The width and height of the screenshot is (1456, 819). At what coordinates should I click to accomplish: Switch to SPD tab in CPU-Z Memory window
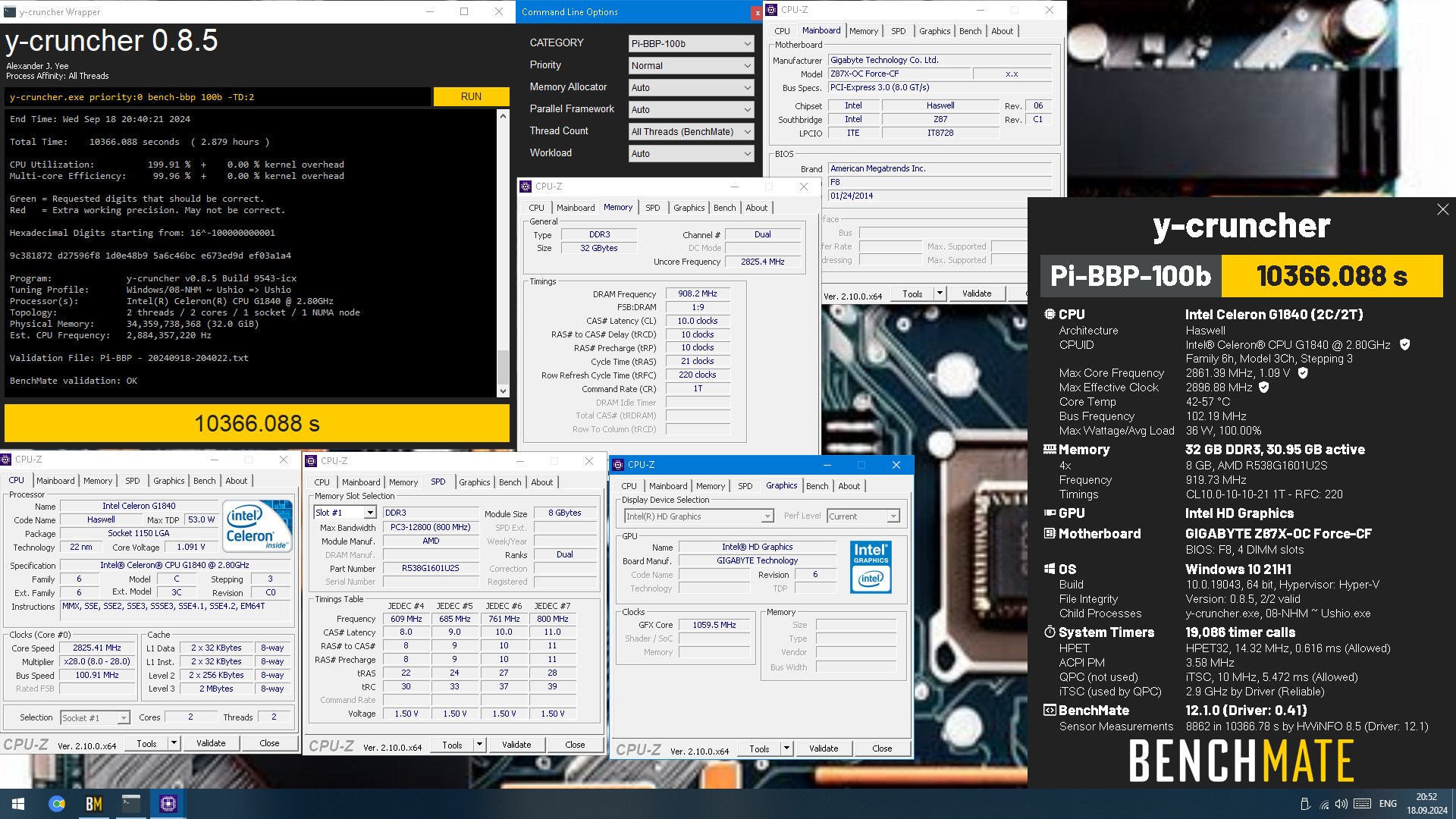[653, 208]
